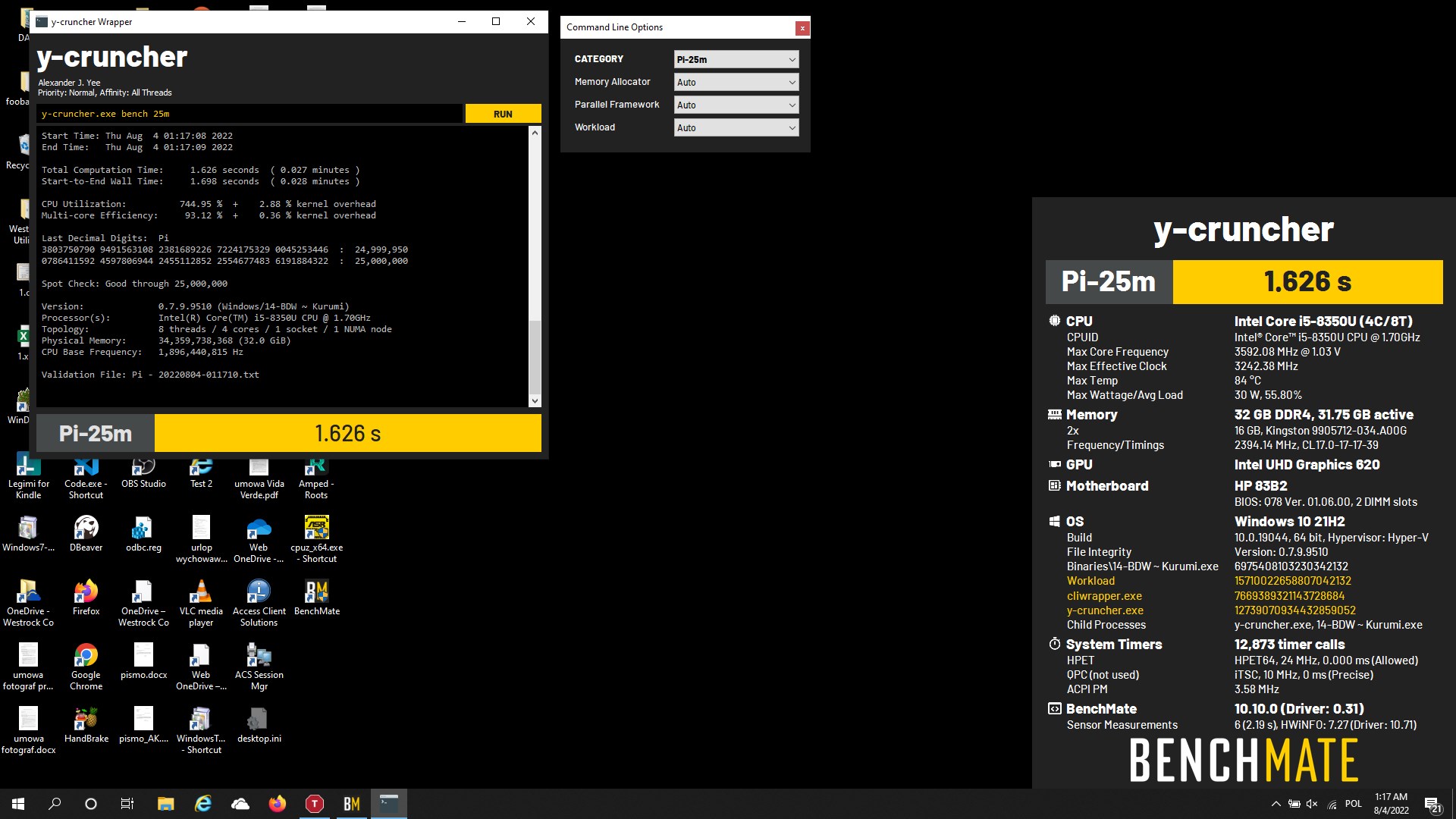The width and height of the screenshot is (1456, 819).
Task: Click console scrollbar down arrow
Action: pyautogui.click(x=535, y=400)
